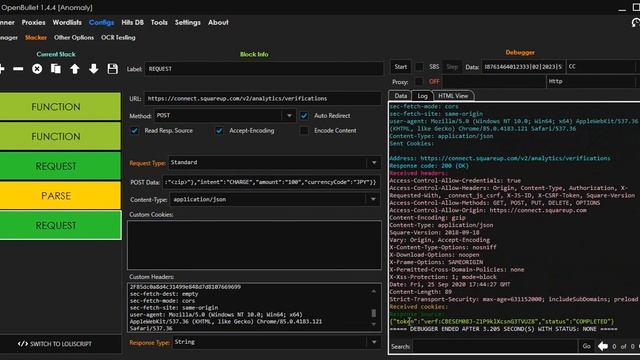Select the last REQUEST block
The image size is (640, 360).
60,225
